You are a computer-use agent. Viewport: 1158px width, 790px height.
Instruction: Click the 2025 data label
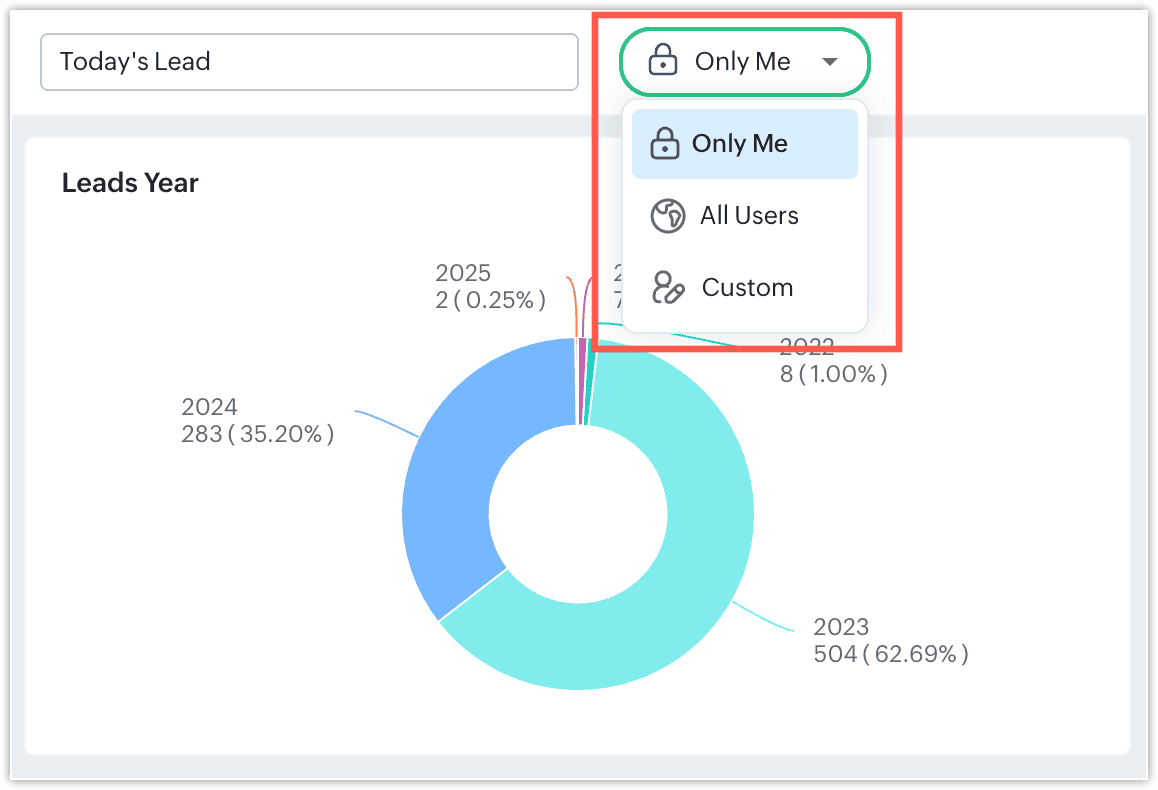coord(490,287)
